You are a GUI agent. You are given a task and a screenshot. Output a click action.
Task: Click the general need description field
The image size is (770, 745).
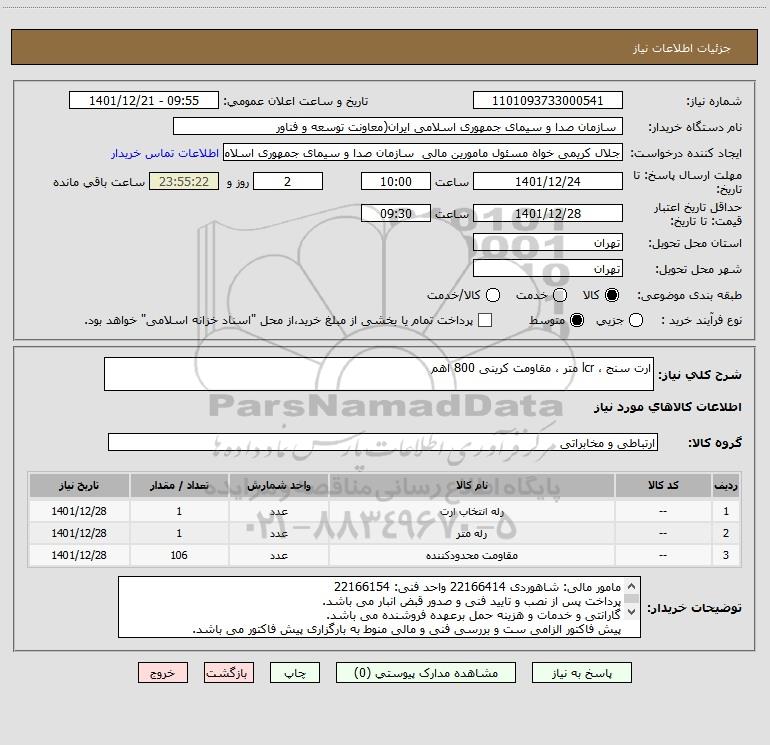point(379,374)
